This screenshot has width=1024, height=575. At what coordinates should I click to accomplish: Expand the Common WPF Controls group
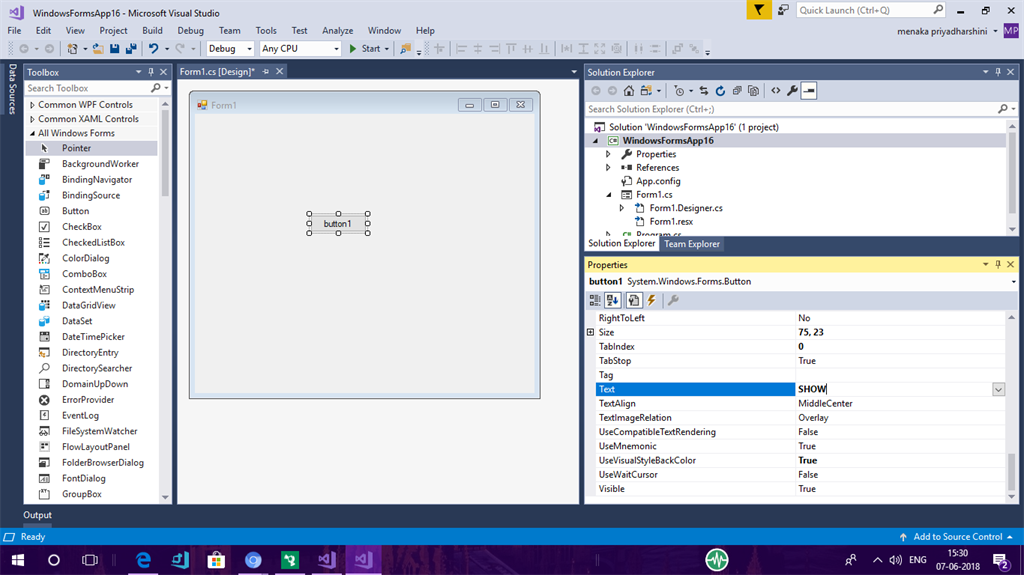32,105
